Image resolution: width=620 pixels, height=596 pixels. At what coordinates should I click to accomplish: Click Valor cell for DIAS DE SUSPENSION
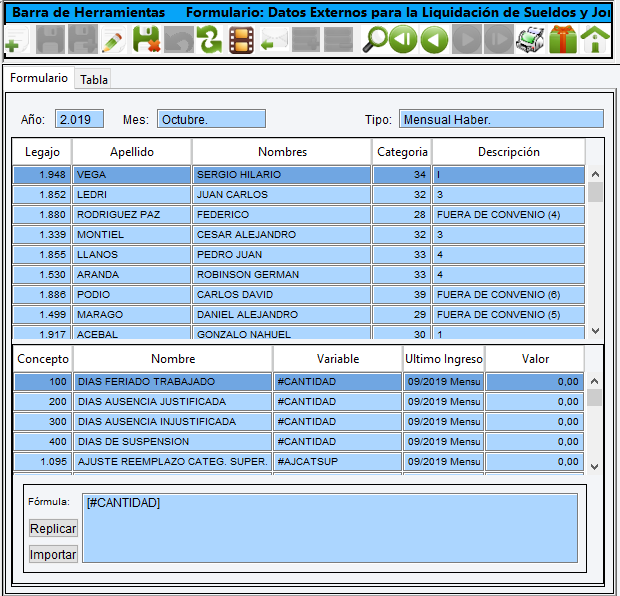pyautogui.click(x=534, y=442)
